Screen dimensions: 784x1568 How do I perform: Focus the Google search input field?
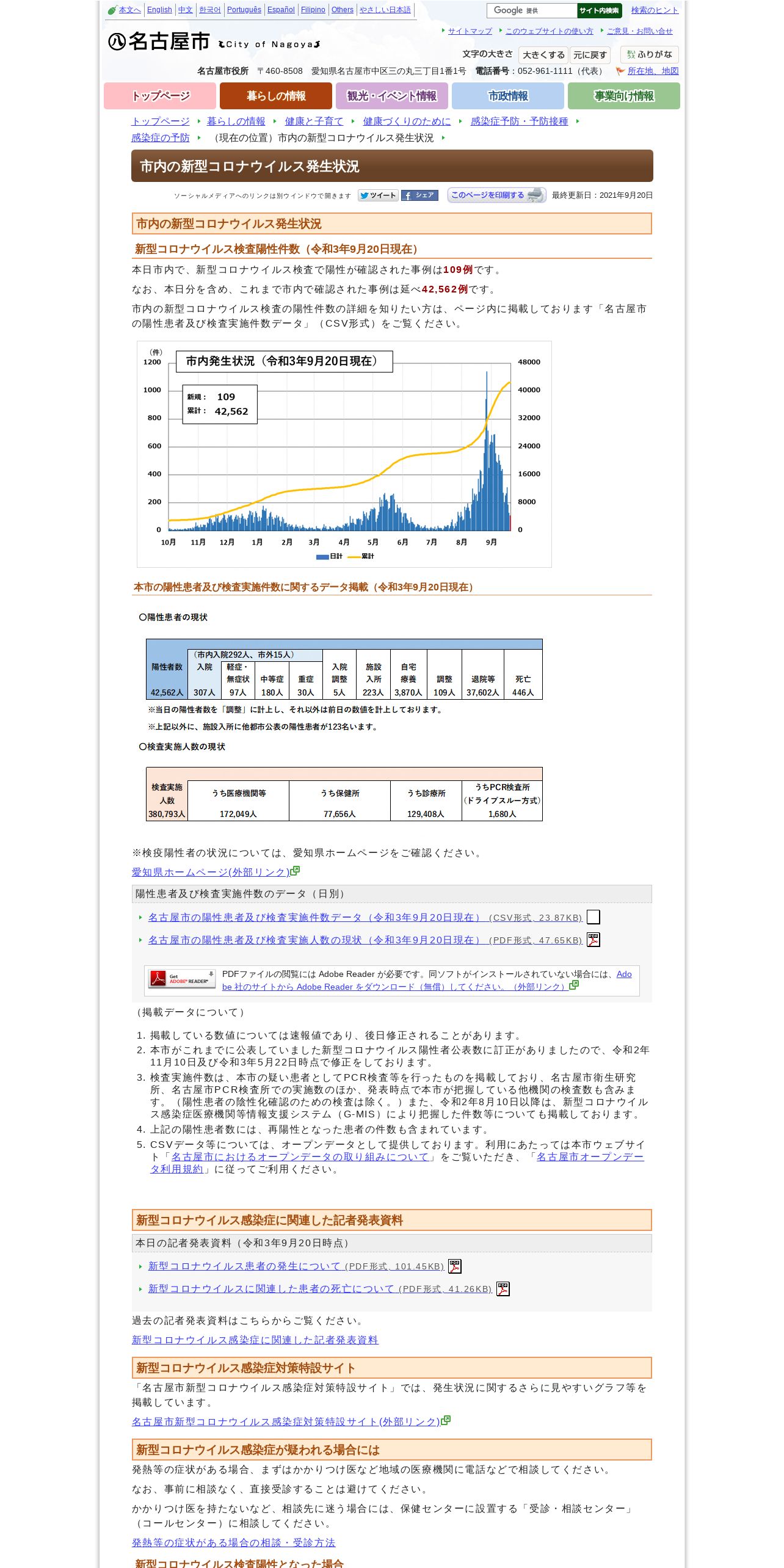pyautogui.click(x=532, y=10)
